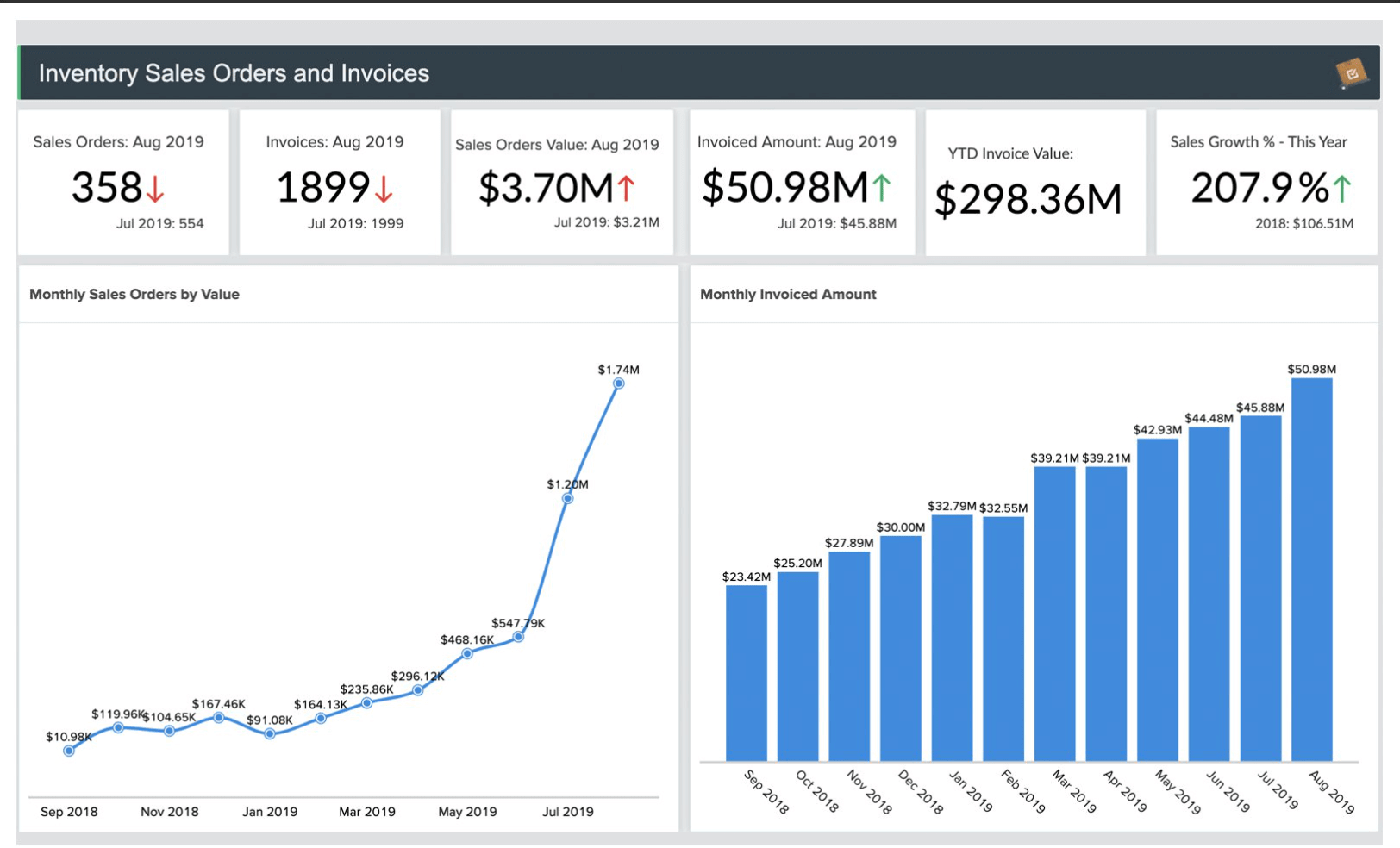
Task: Select the Monthly Sales Orders by Value title
Action: pos(134,295)
